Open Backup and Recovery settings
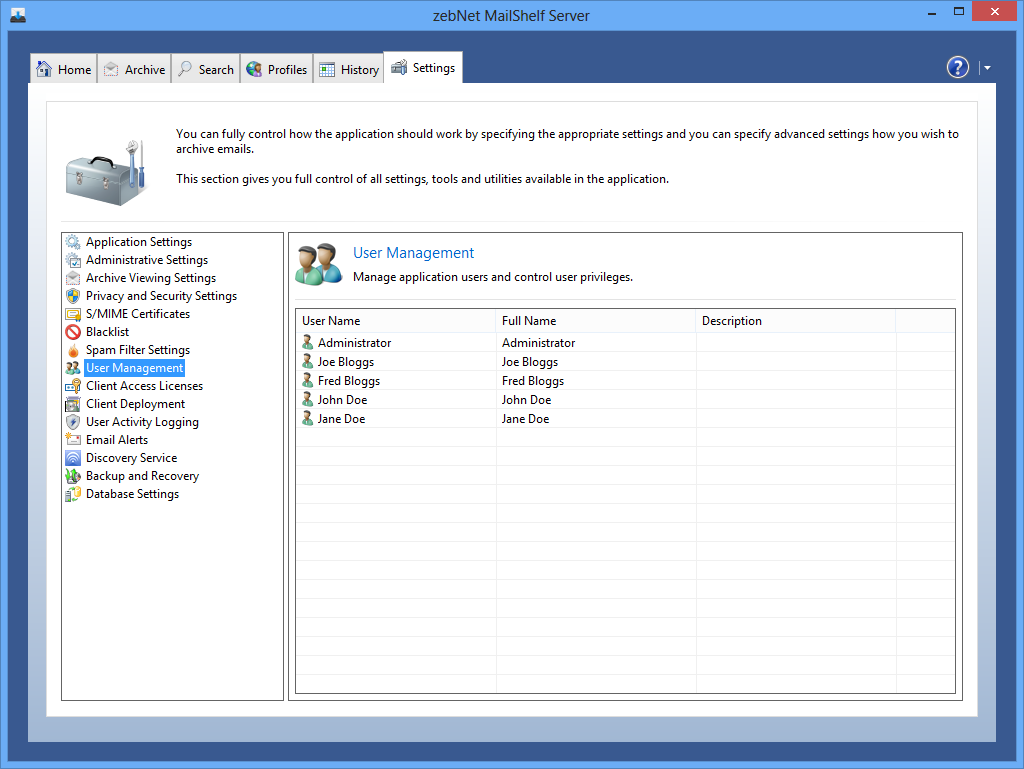Screen dimensions: 1024x769 (x=142, y=476)
